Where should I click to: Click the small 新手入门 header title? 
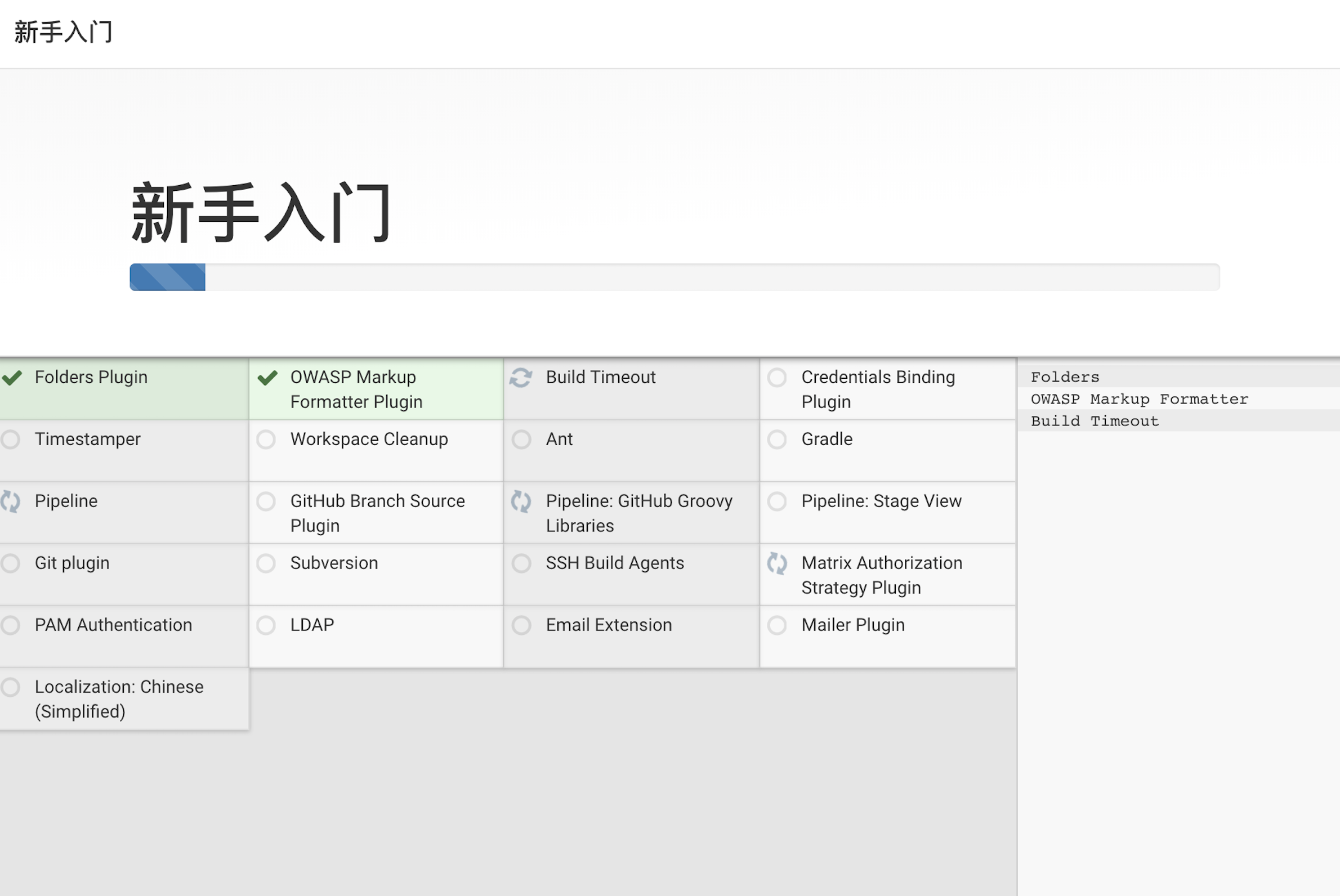(63, 32)
